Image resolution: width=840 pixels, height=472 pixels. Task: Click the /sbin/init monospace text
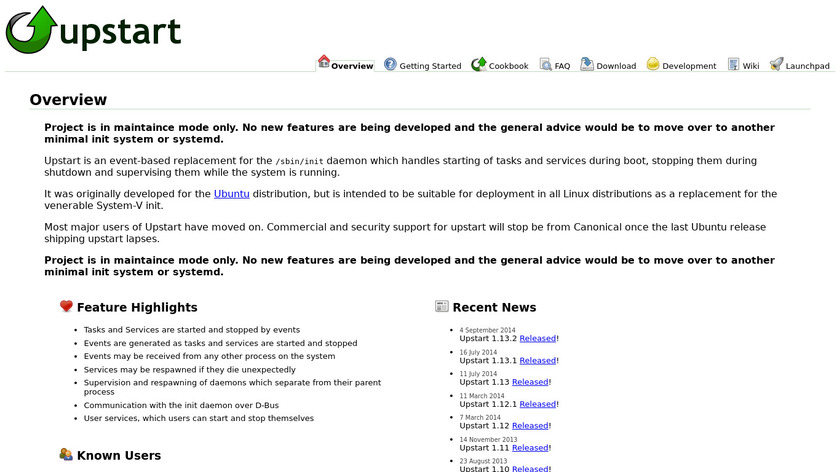pyautogui.click(x=299, y=161)
